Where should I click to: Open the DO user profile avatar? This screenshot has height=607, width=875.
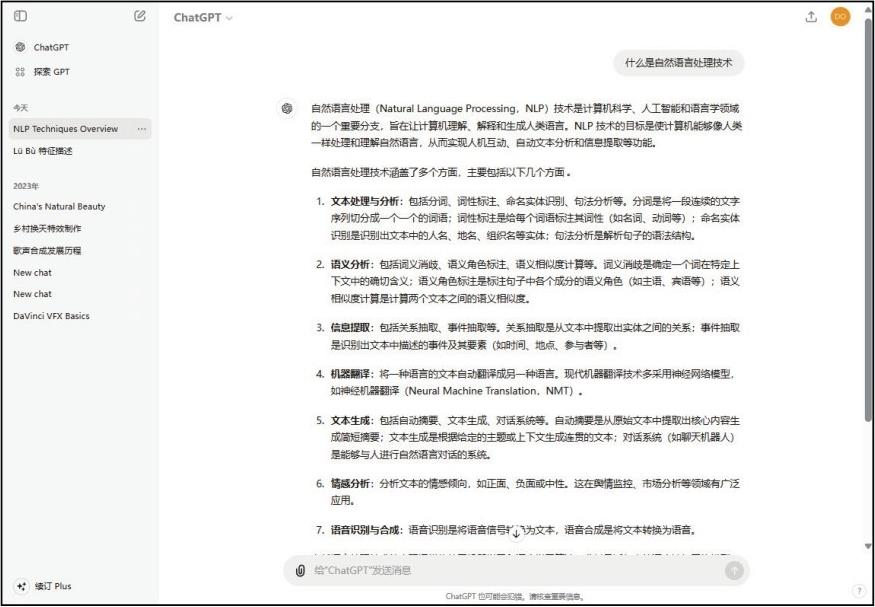point(840,17)
